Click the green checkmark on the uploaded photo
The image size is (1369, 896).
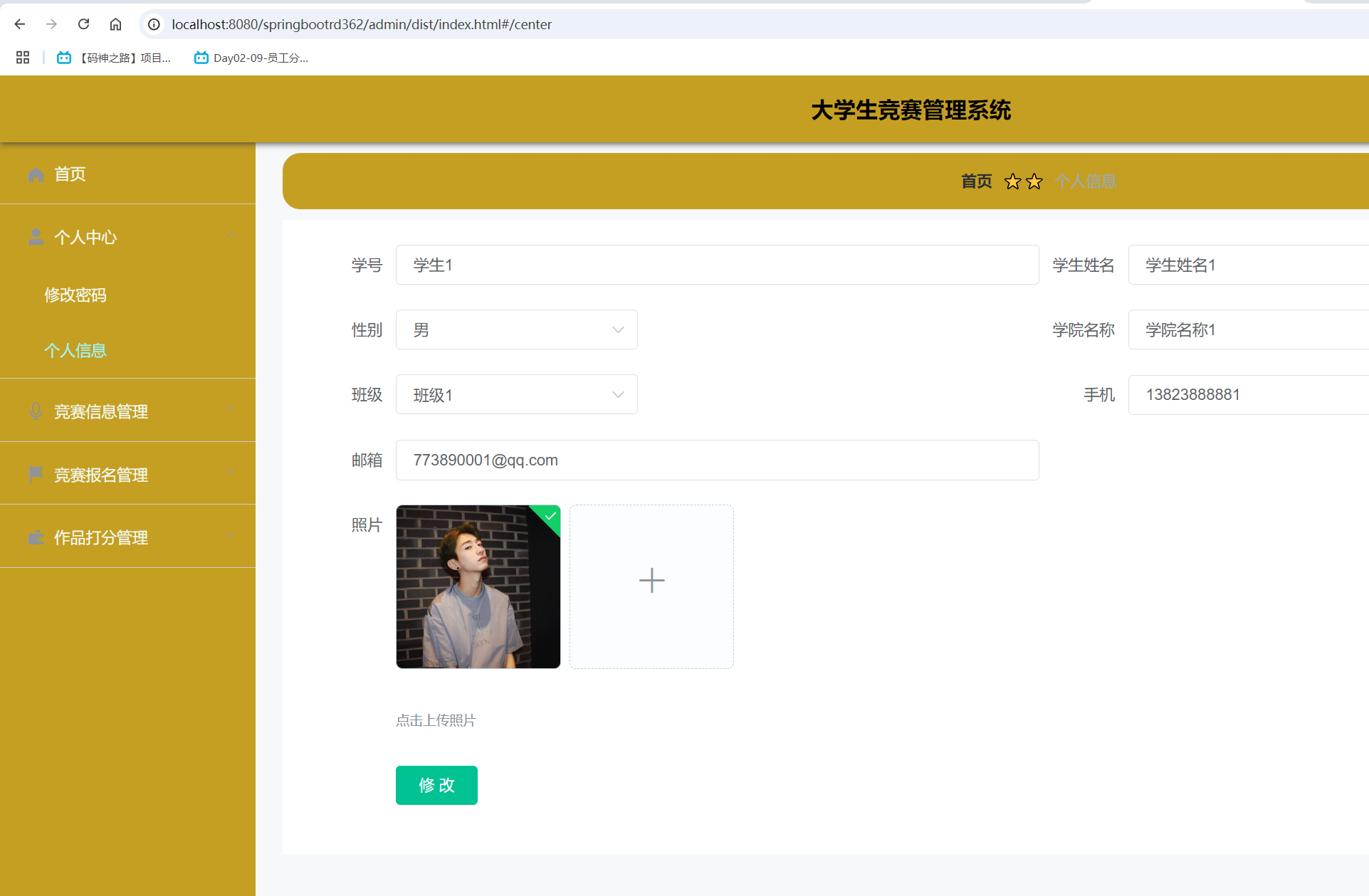549,517
